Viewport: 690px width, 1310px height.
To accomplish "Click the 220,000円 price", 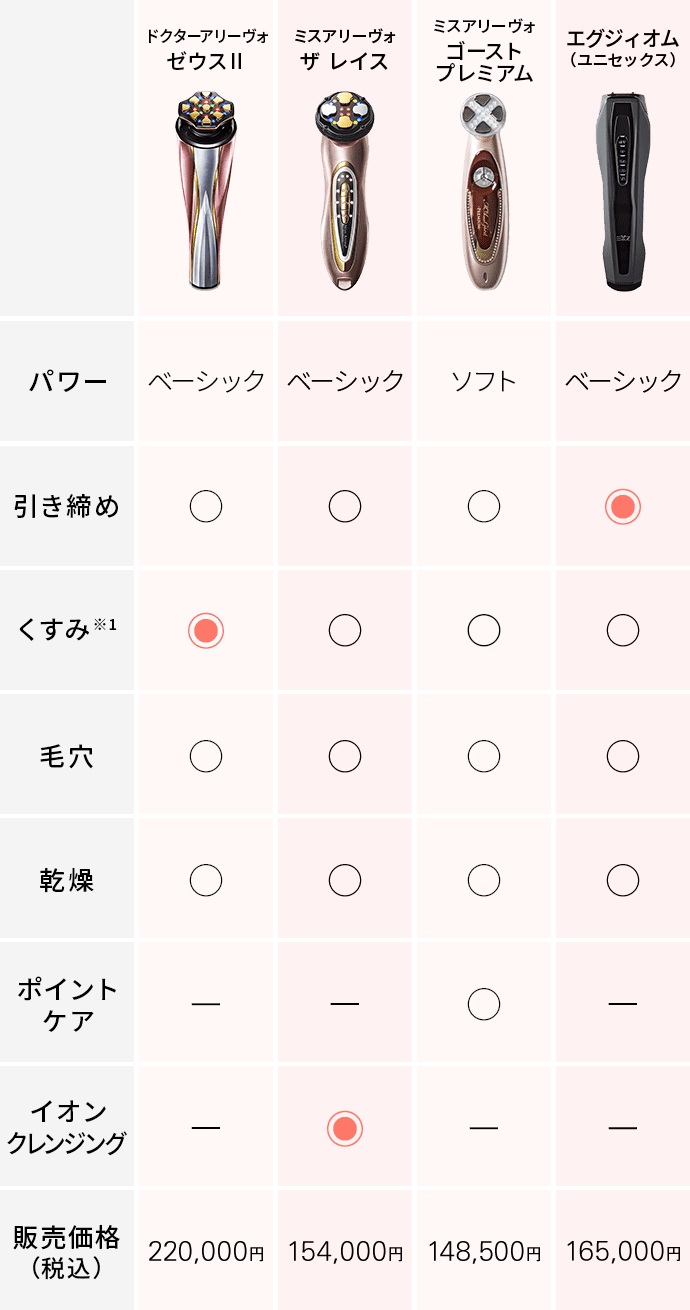I will (206, 1251).
